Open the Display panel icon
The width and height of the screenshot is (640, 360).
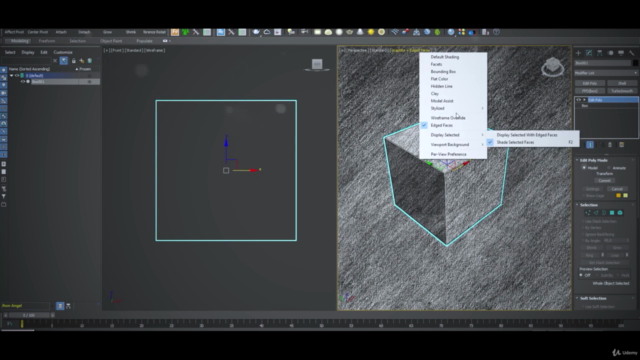(621, 53)
